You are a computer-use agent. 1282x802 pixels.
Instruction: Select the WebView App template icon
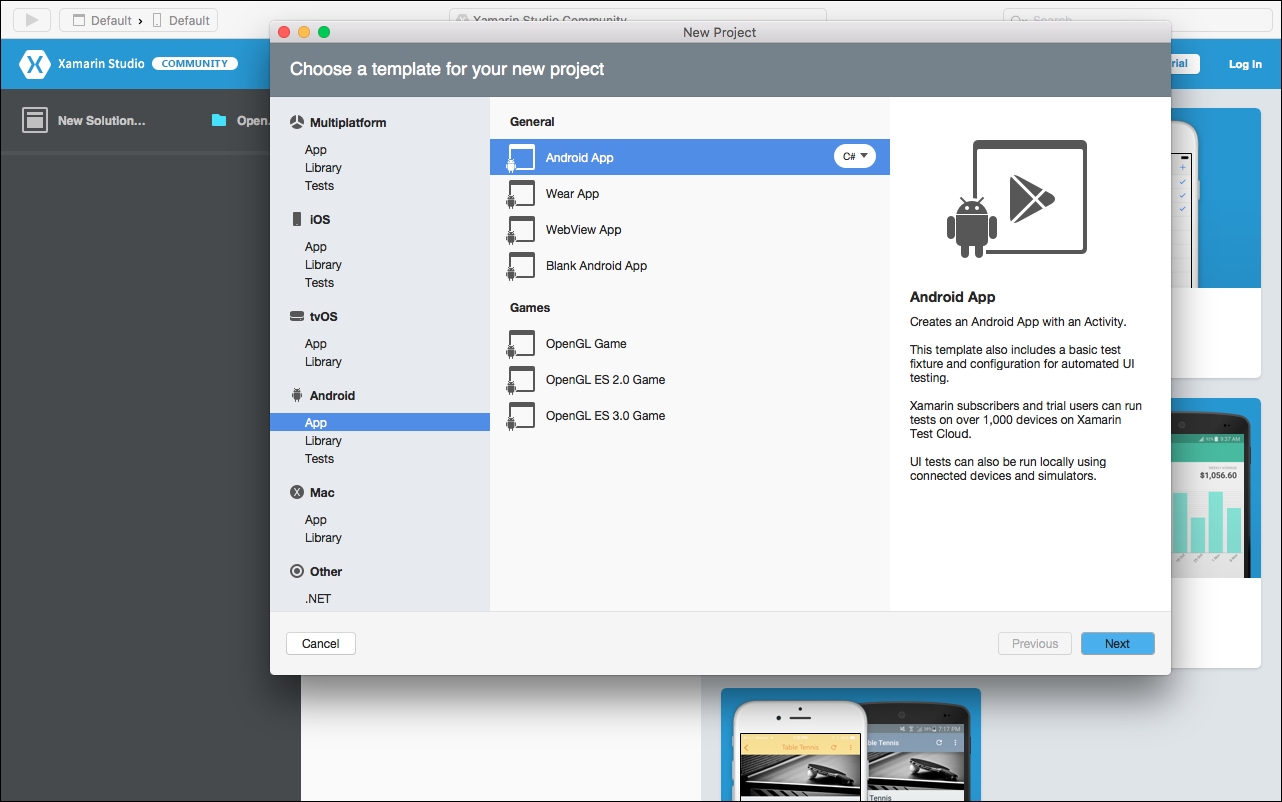coord(521,230)
